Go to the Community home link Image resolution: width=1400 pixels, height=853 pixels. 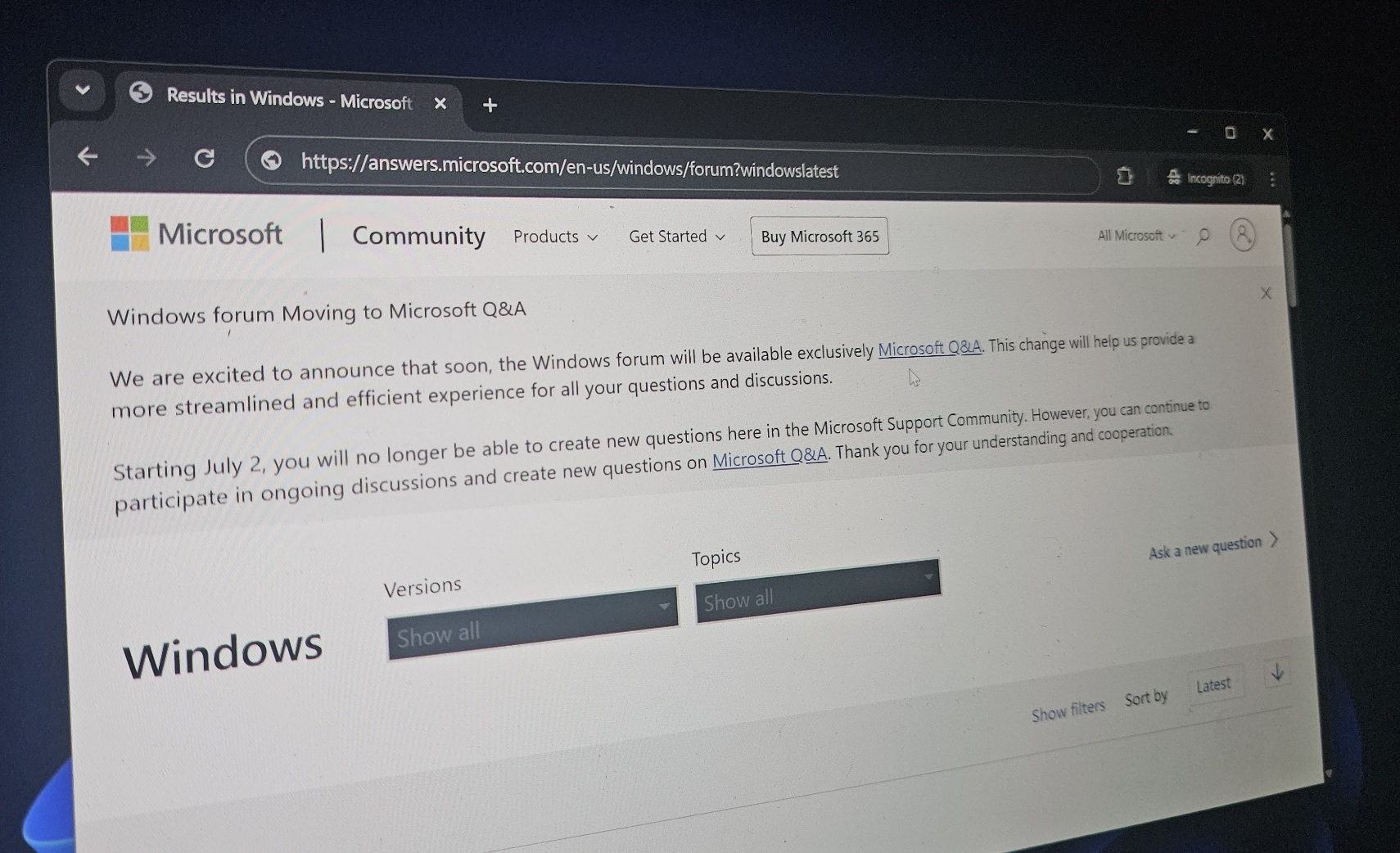(x=418, y=236)
